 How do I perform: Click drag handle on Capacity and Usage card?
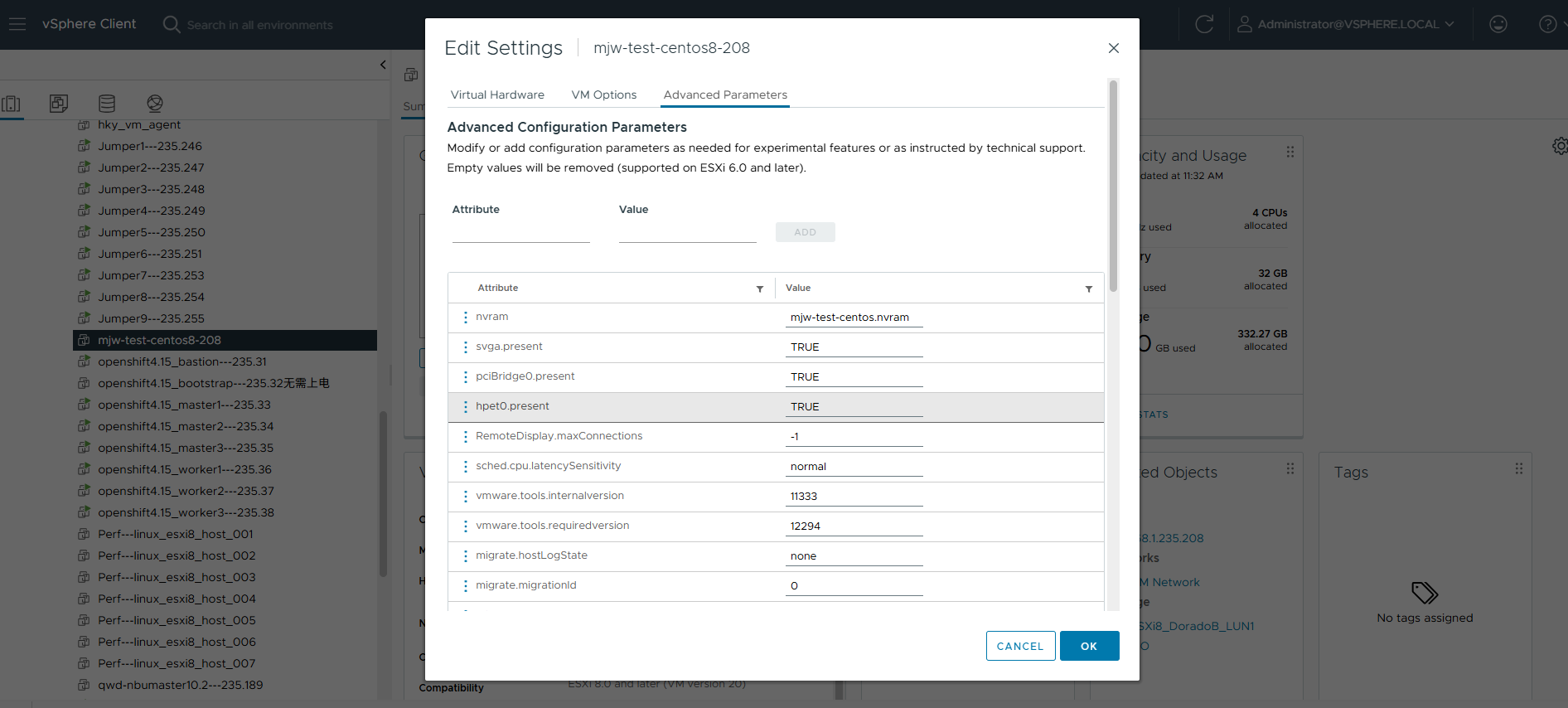[1290, 152]
